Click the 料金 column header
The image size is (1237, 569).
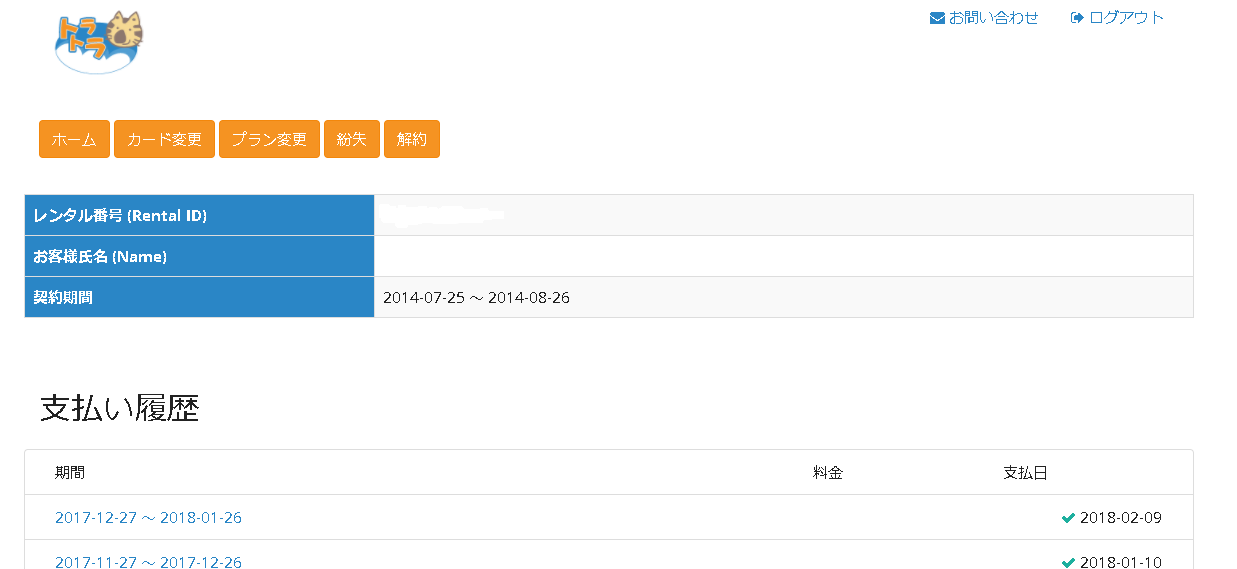pyautogui.click(x=828, y=473)
